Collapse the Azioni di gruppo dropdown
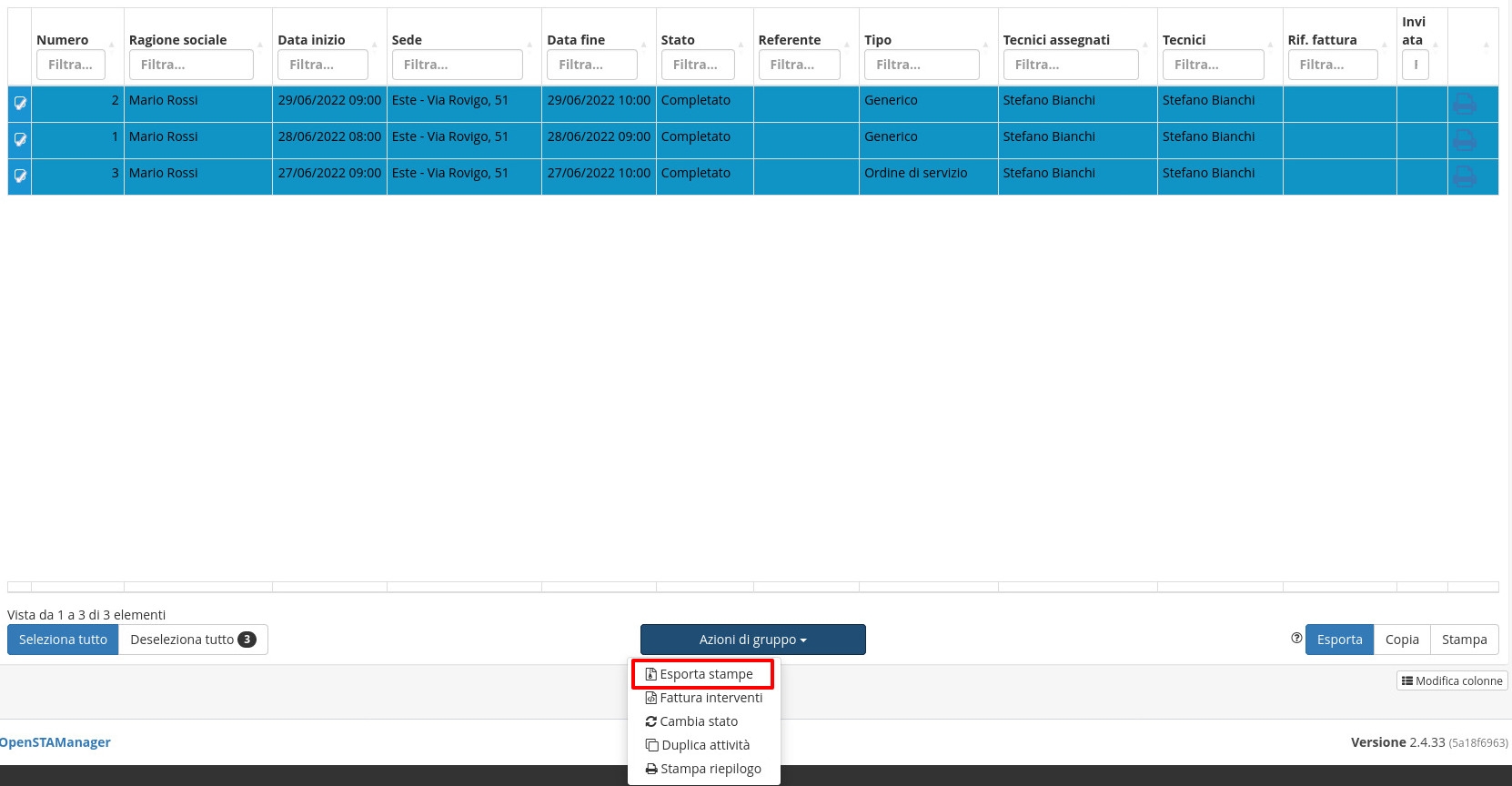1512x786 pixels. click(x=752, y=640)
